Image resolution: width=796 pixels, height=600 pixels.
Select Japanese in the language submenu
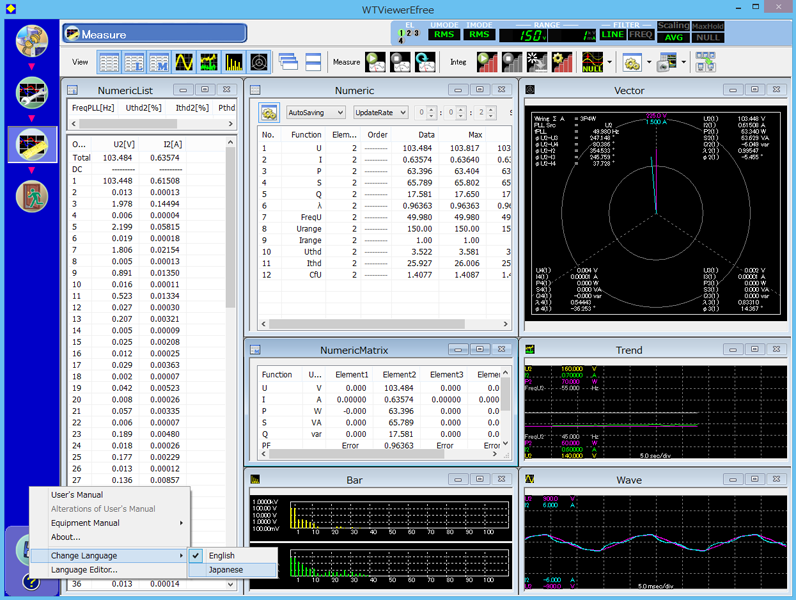pos(225,570)
